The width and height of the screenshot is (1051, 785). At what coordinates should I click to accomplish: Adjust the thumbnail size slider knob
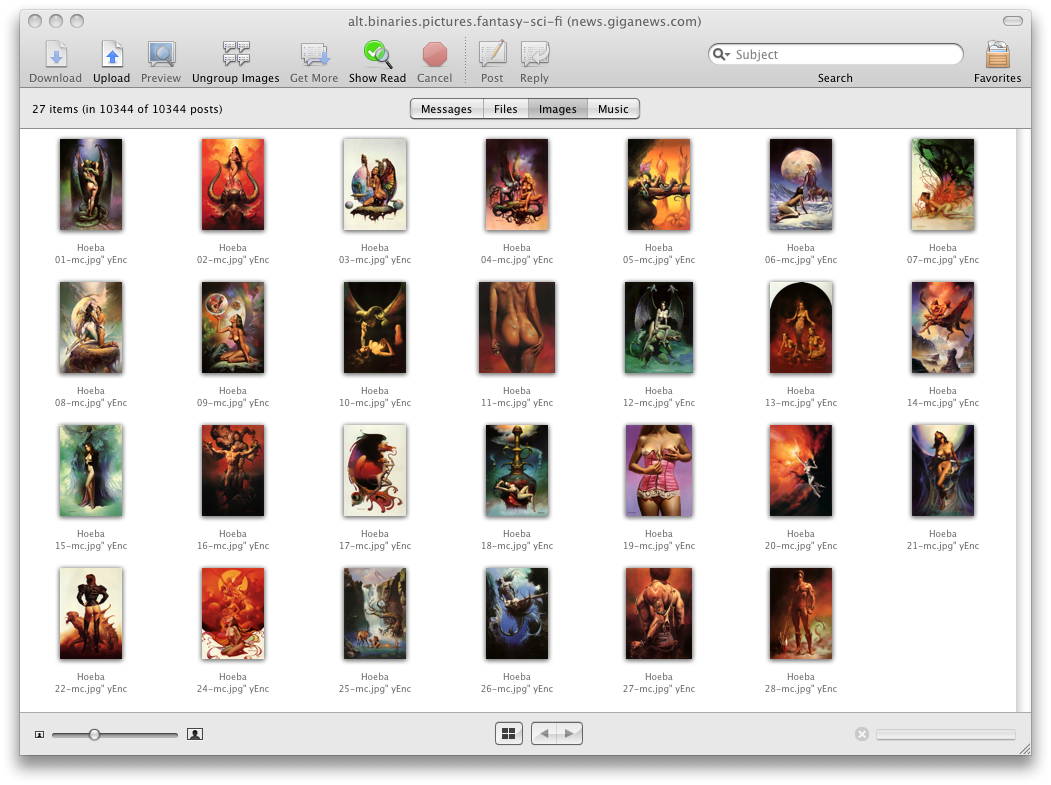[x=95, y=735]
